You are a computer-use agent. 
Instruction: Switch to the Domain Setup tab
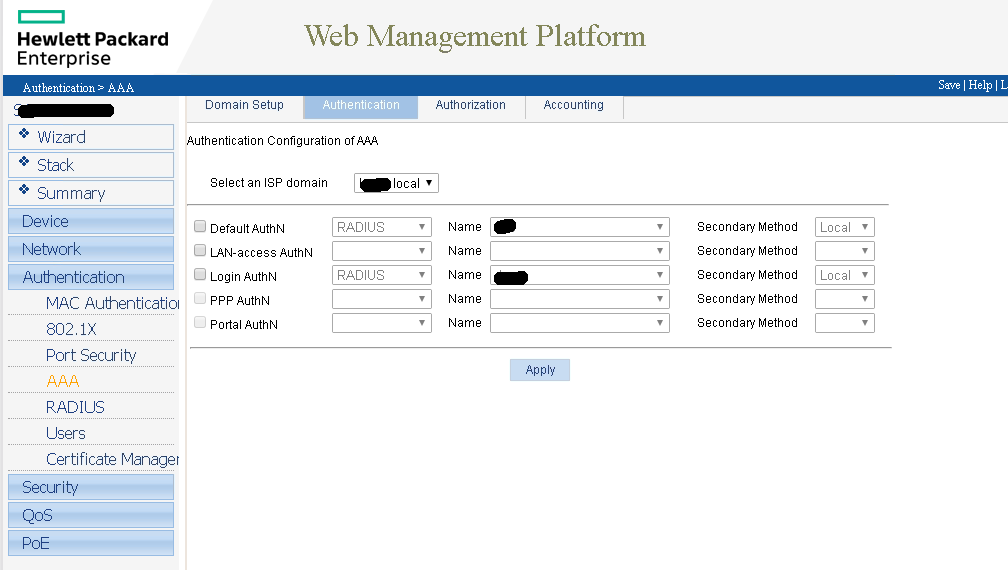244,105
